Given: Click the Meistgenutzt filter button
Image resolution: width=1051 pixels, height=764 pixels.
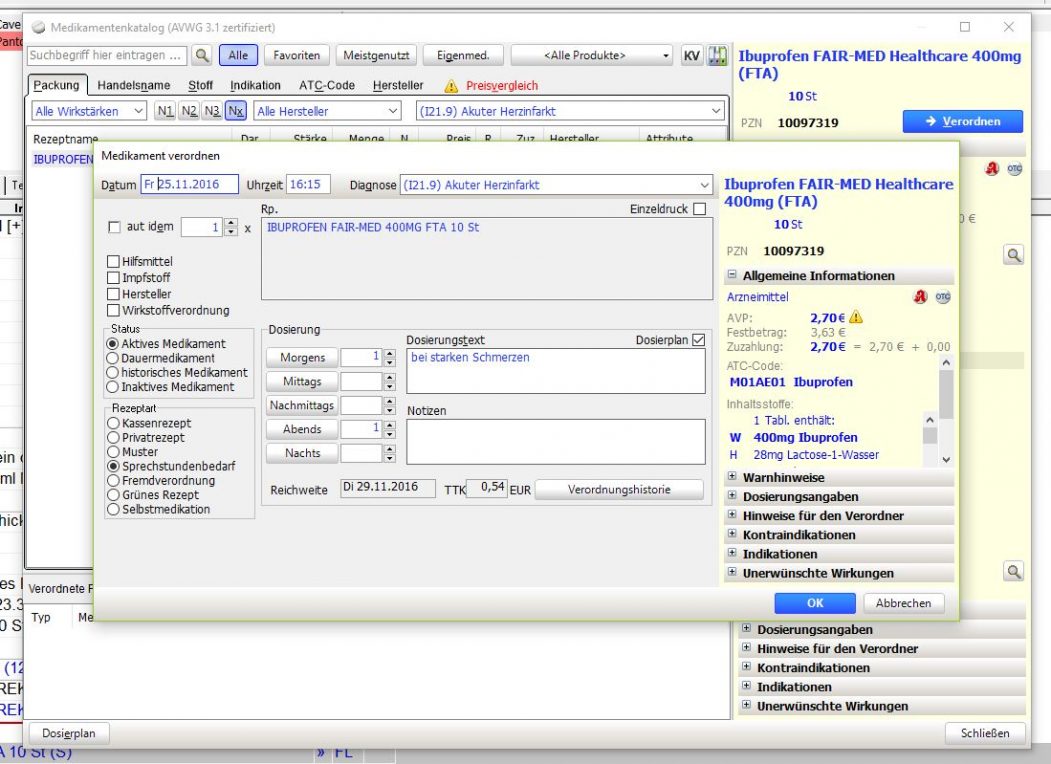Looking at the screenshot, I should [376, 56].
